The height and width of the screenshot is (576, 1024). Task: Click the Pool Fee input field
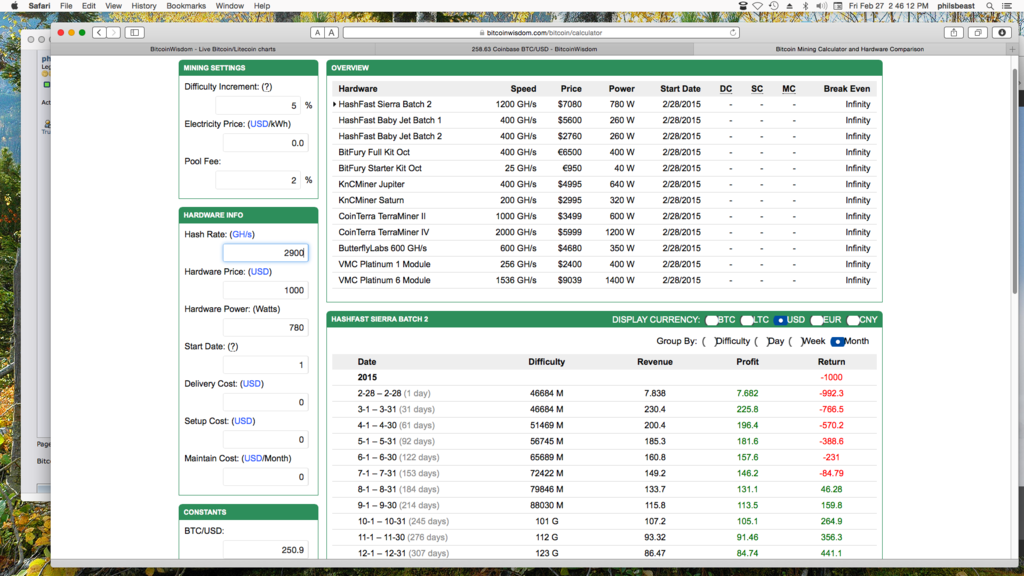tap(258, 180)
